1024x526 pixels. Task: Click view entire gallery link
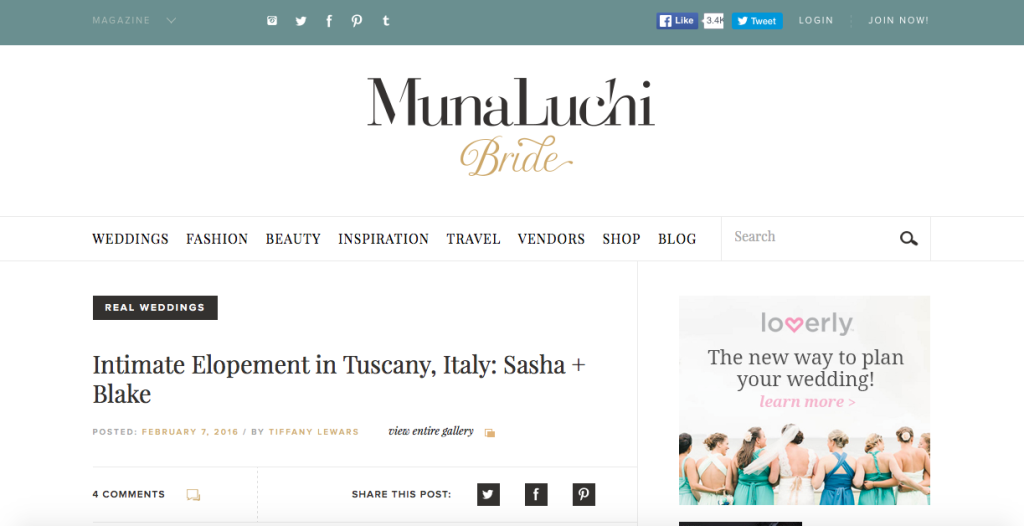[430, 431]
